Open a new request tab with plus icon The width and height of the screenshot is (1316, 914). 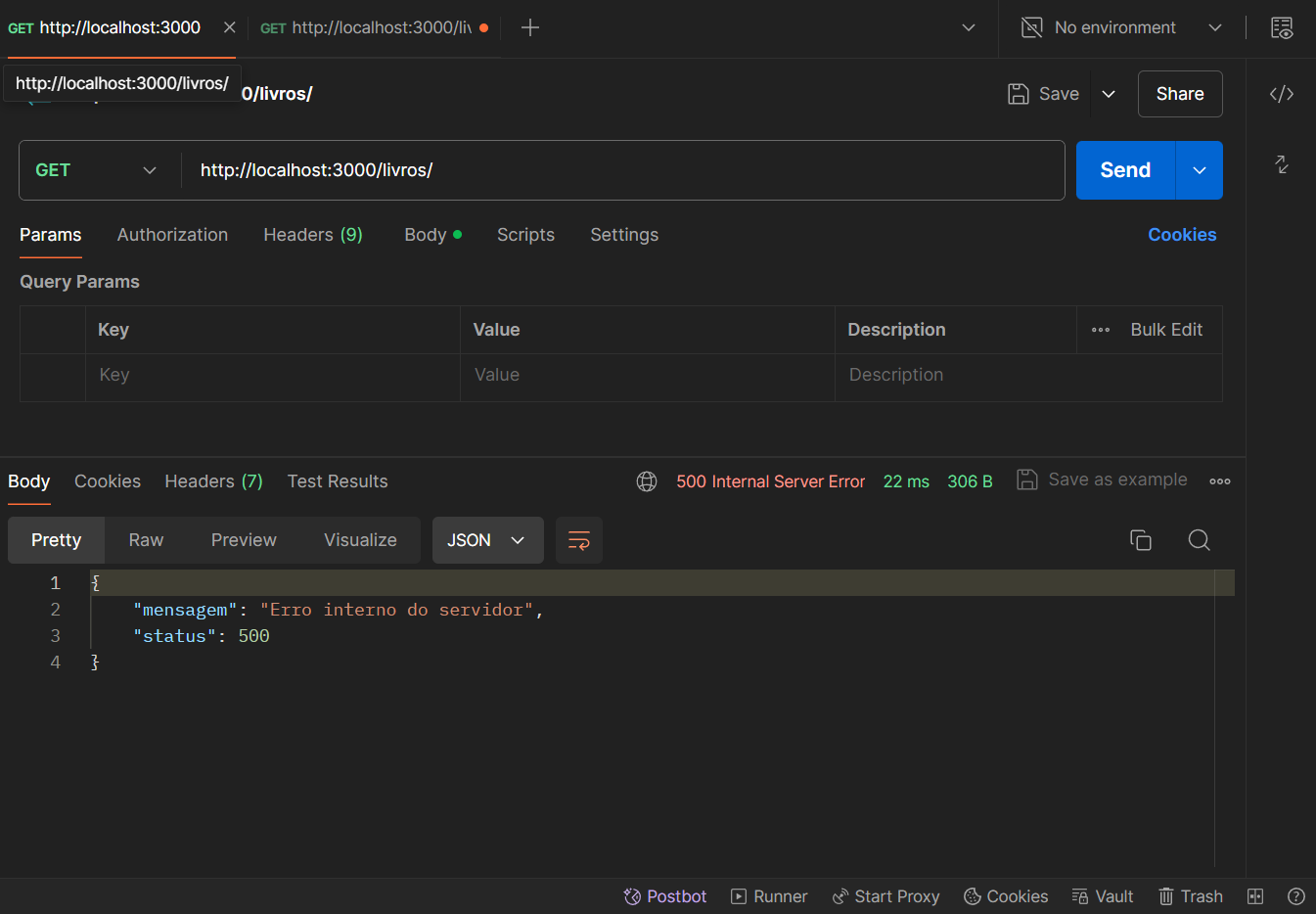(x=530, y=27)
